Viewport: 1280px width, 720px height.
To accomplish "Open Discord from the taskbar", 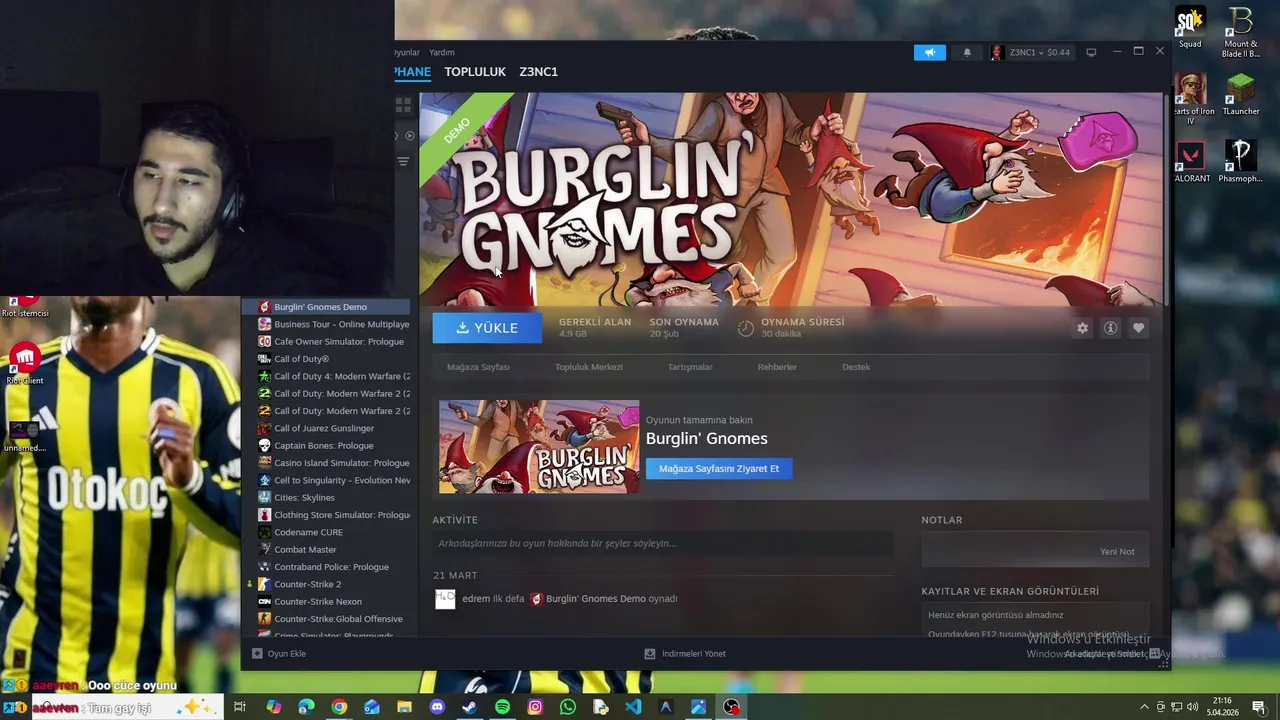I will point(437,707).
